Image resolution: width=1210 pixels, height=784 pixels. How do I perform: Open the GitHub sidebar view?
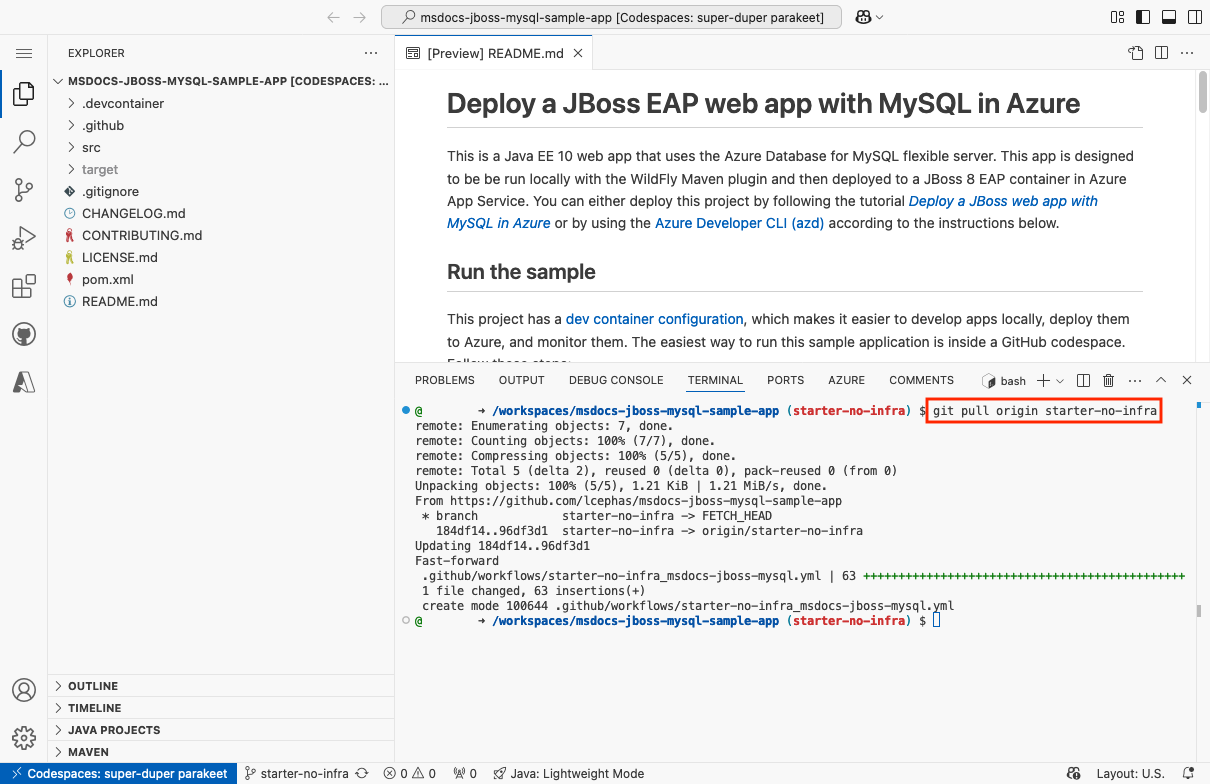click(x=24, y=334)
